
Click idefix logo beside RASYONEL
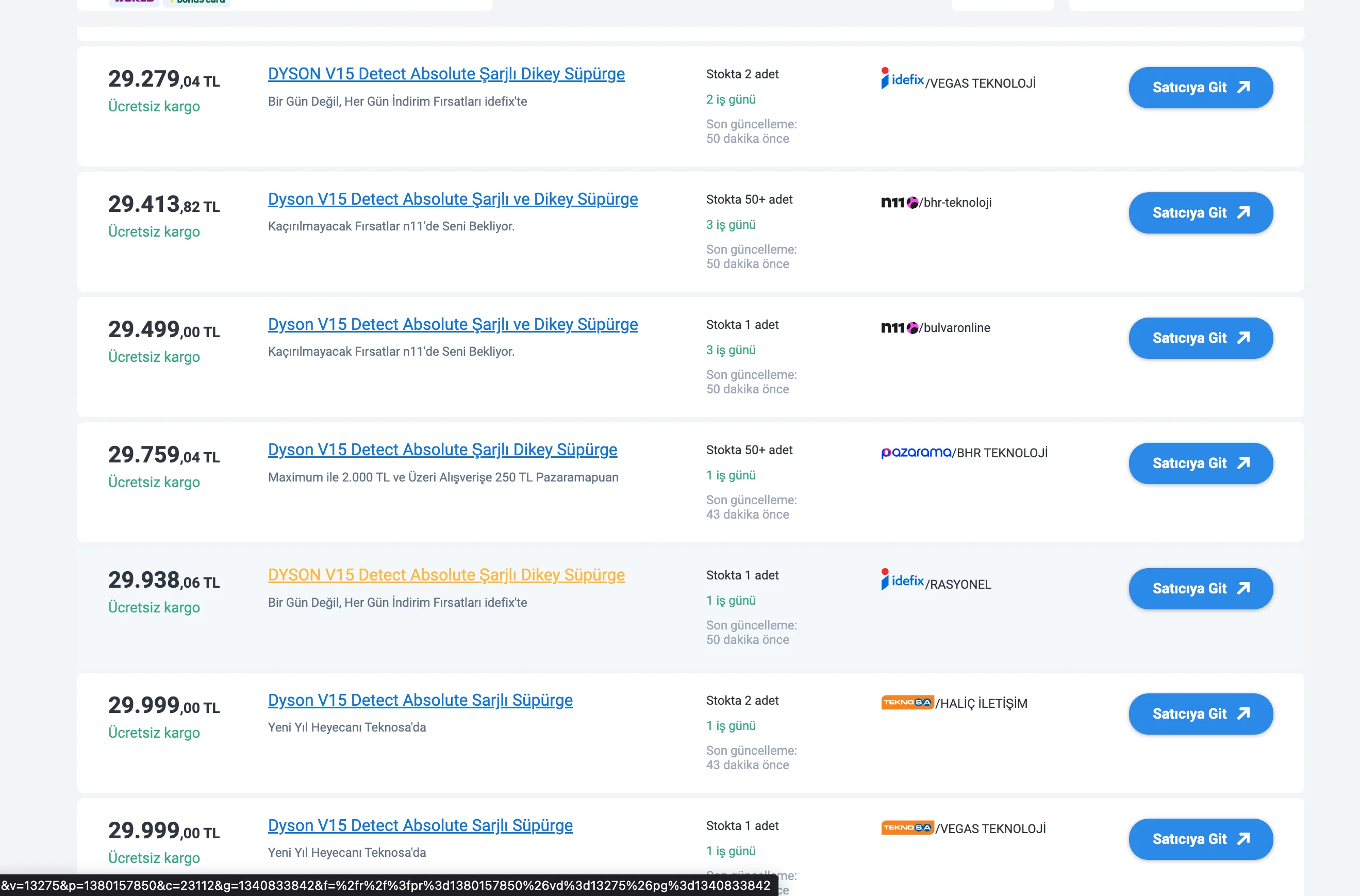point(902,580)
